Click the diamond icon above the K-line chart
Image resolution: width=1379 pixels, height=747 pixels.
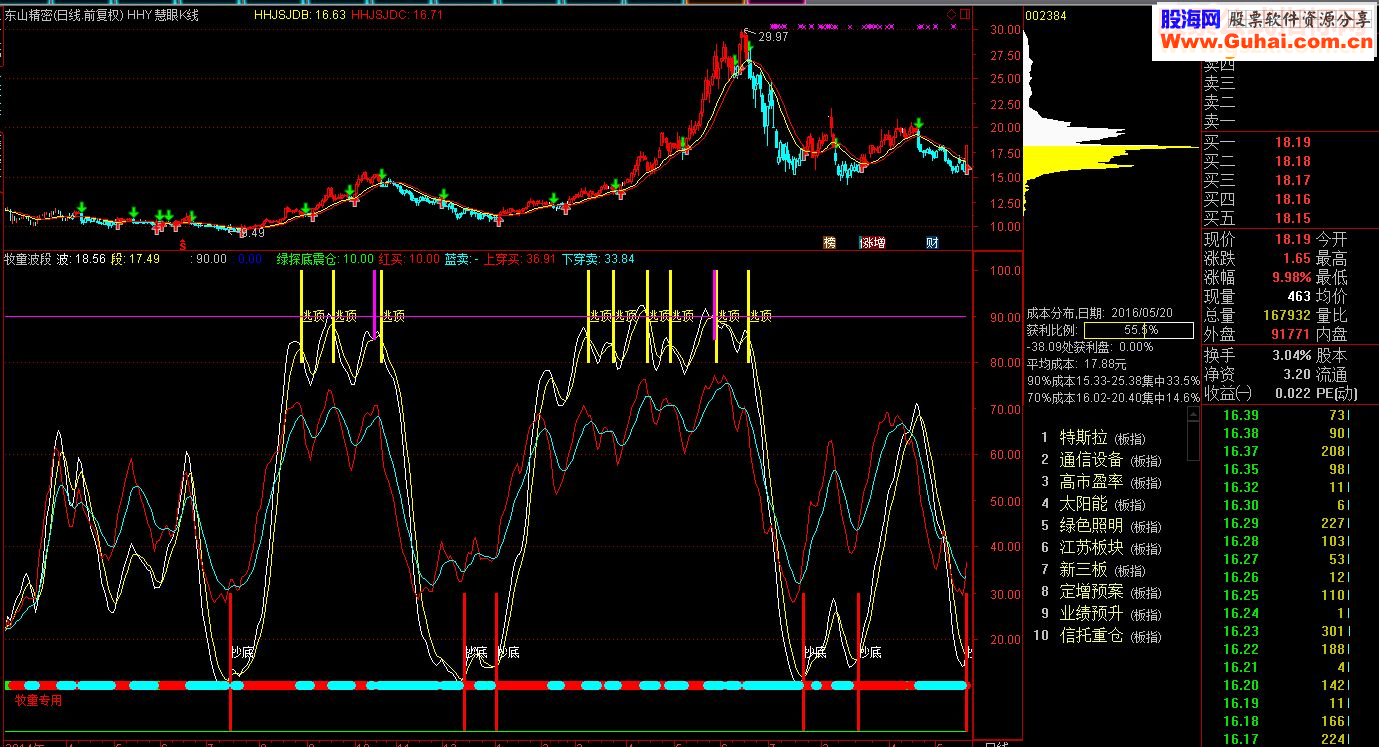click(x=950, y=15)
